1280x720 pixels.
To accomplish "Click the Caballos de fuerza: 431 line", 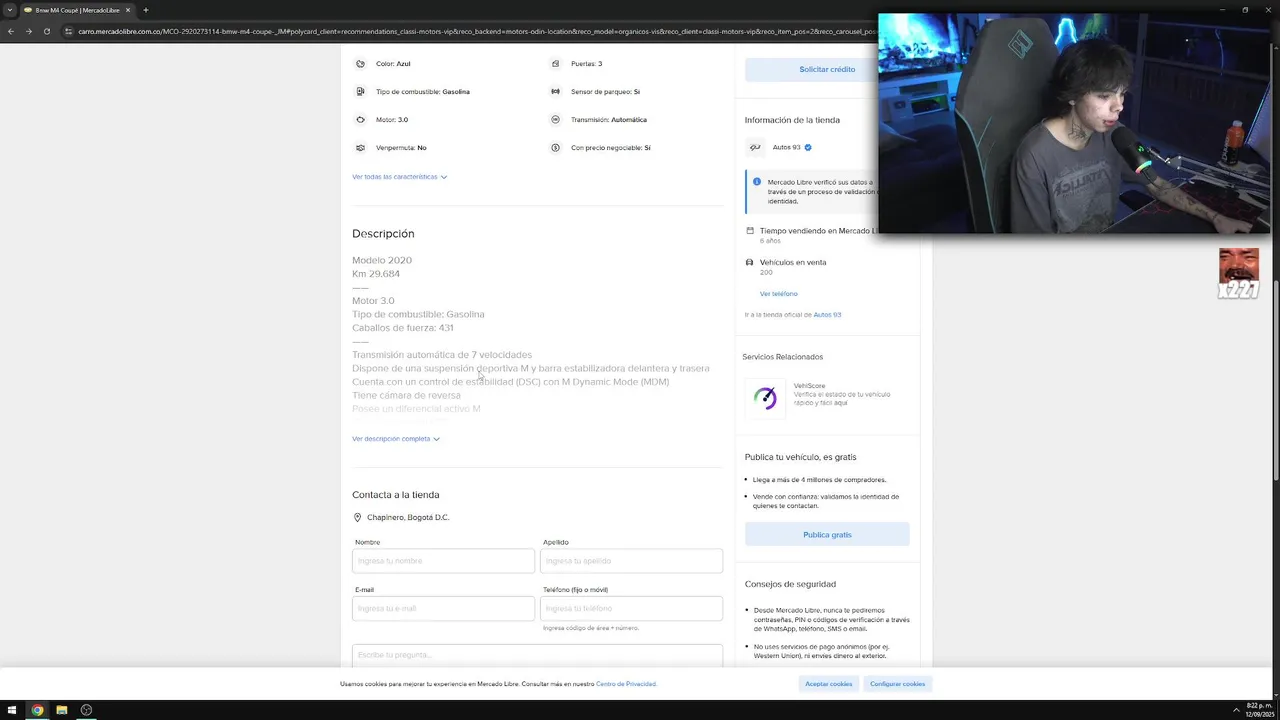I will pyautogui.click(x=403, y=328).
